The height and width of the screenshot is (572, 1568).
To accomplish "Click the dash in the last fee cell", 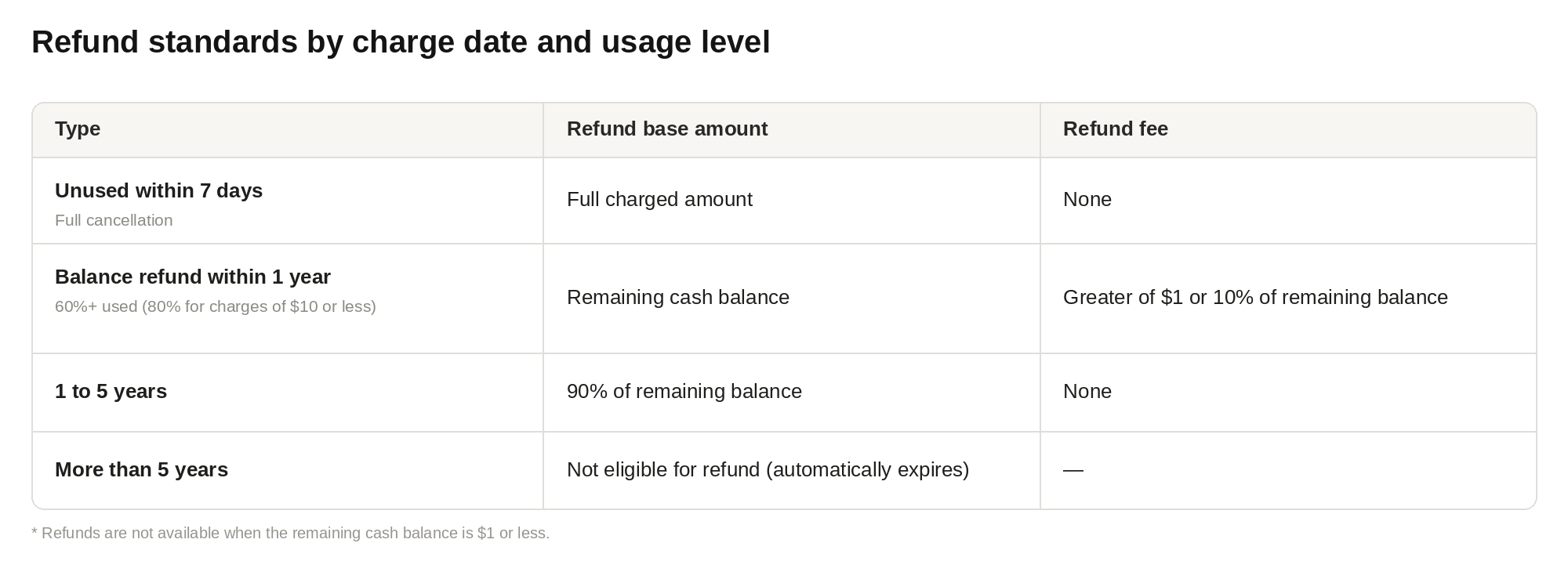I will [1073, 470].
